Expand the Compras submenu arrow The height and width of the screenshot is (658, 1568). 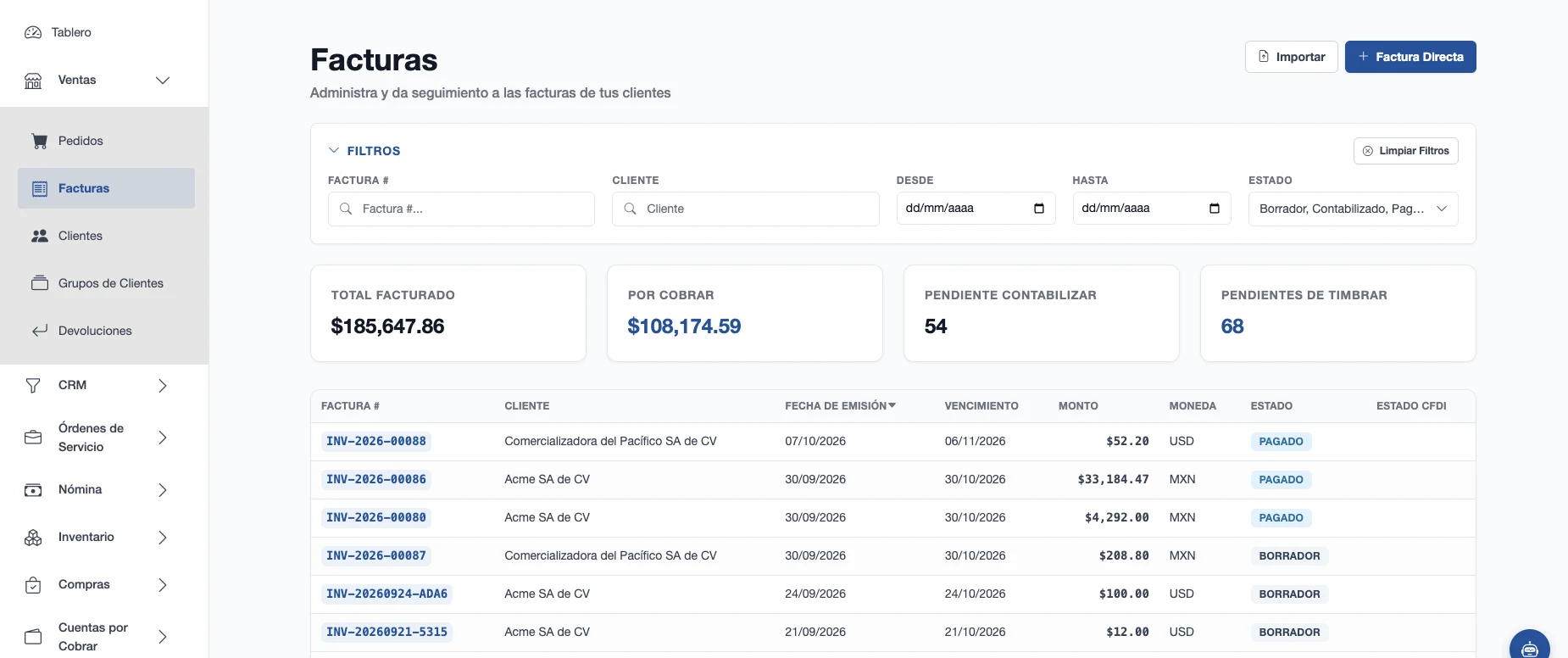(163, 585)
